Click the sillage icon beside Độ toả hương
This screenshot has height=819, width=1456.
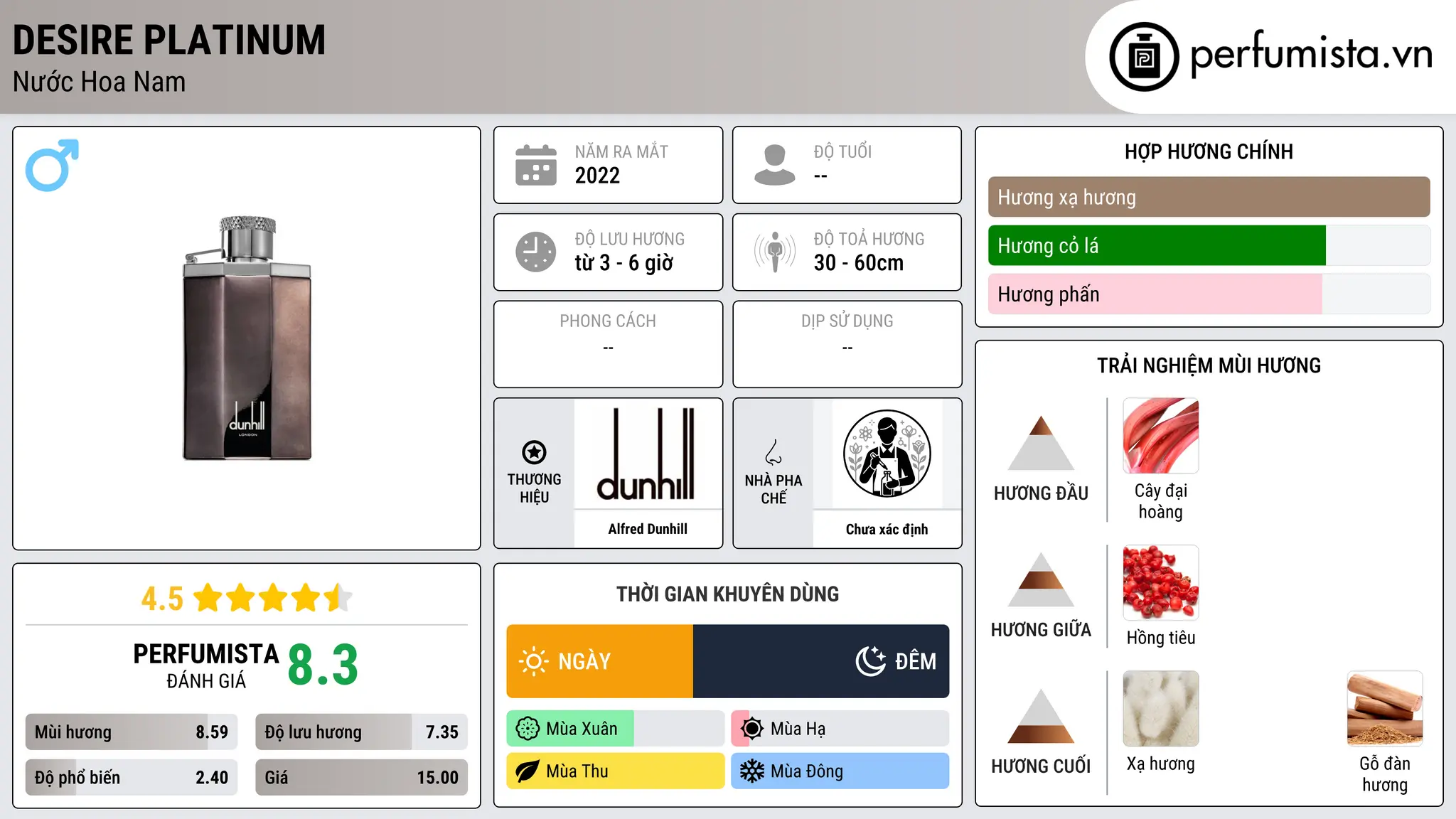(775, 252)
